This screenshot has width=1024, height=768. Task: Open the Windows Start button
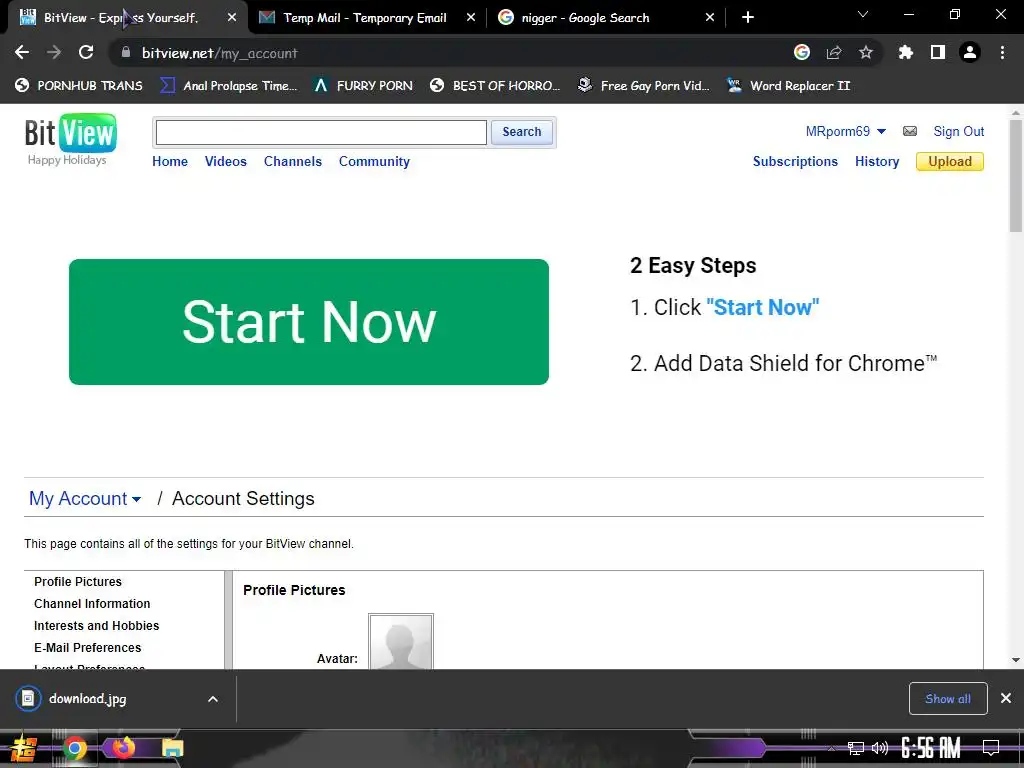24,748
